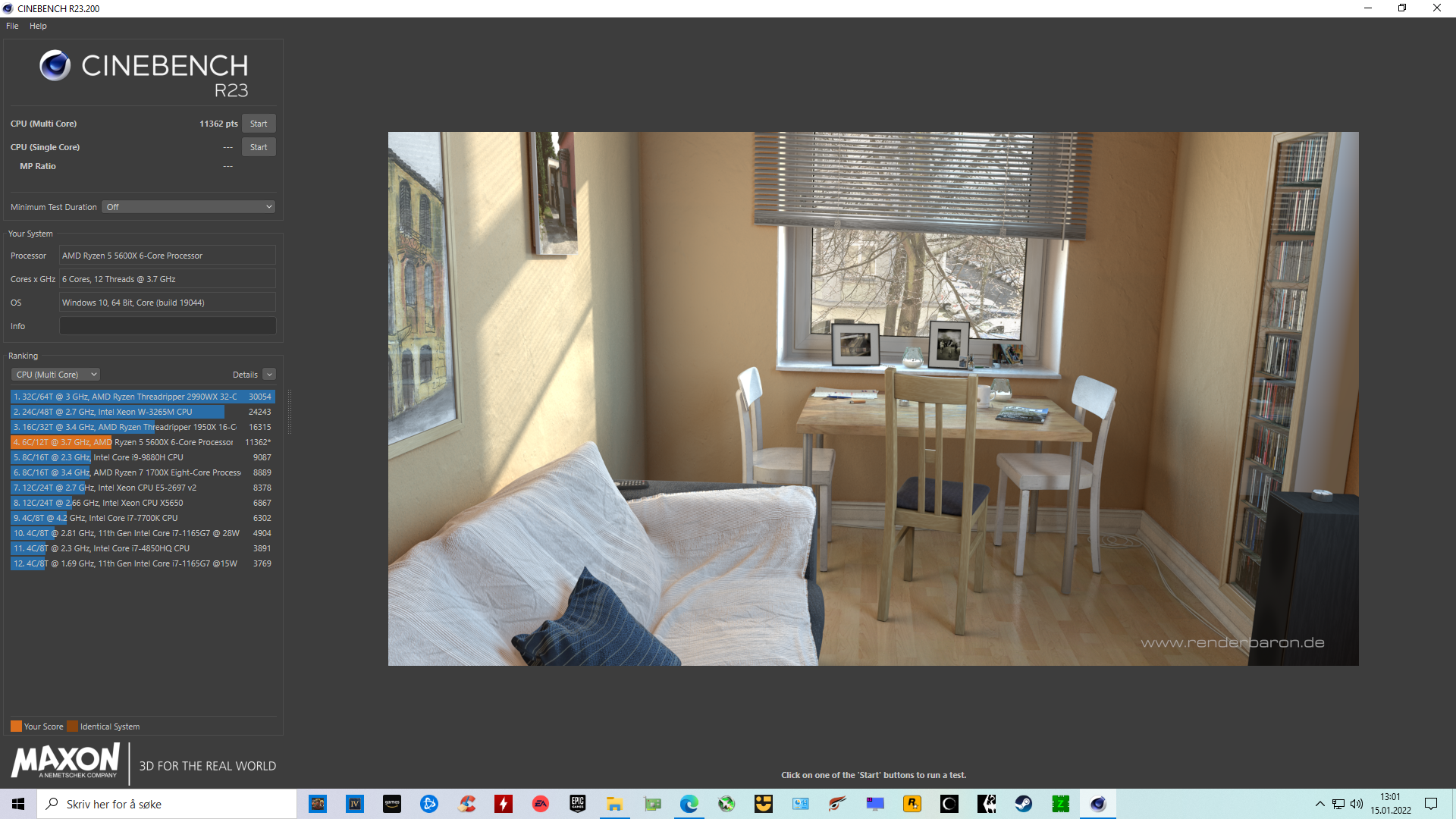Screen dimensions: 1456x819
Task: Open CCleaner from the taskbar
Action: coord(466,804)
